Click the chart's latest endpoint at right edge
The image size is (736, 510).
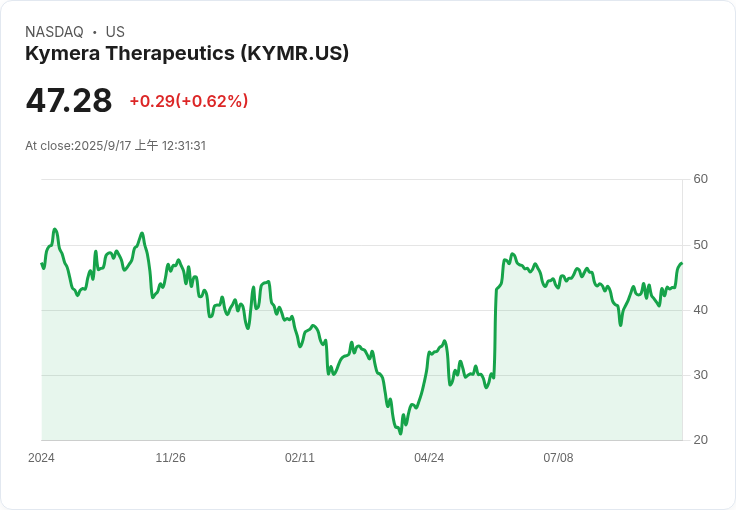(681, 264)
